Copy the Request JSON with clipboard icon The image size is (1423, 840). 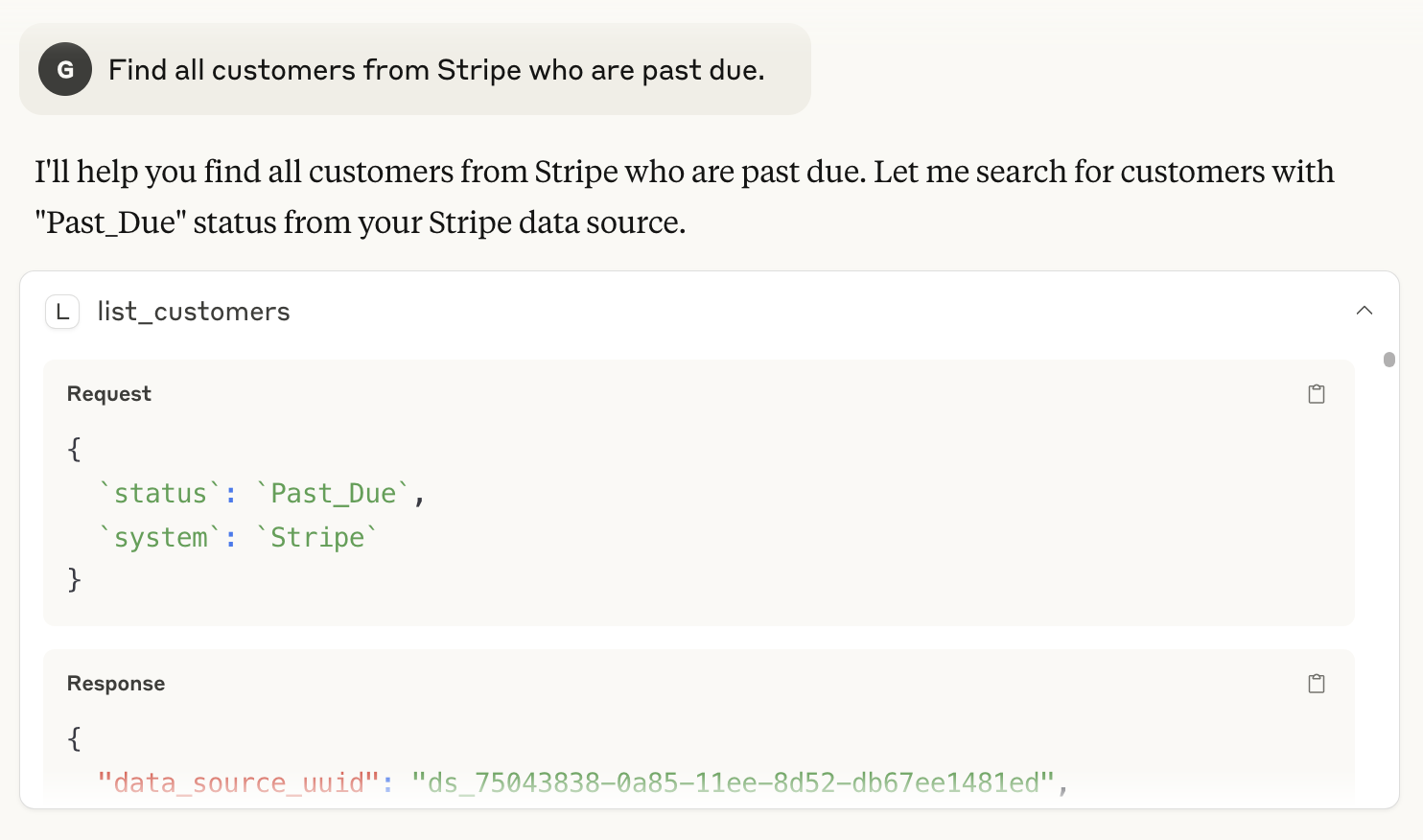pos(1317,394)
